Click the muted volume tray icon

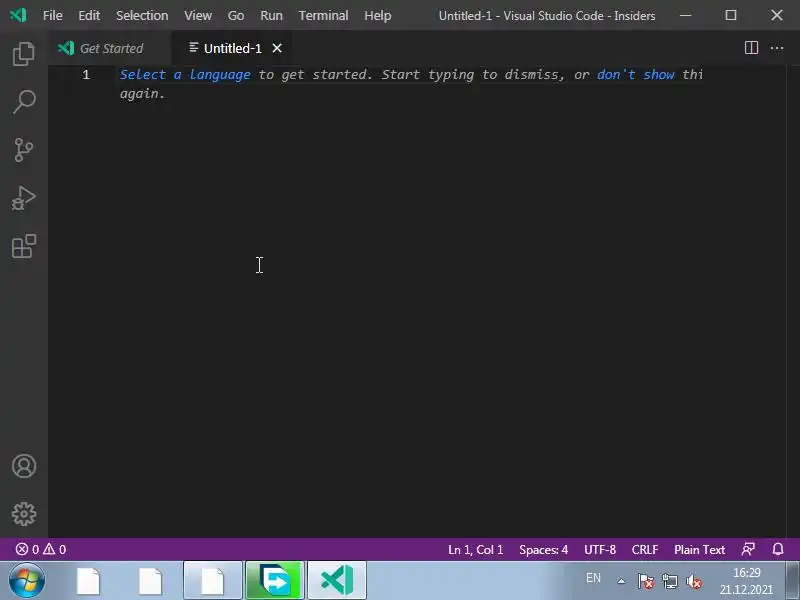(694, 581)
